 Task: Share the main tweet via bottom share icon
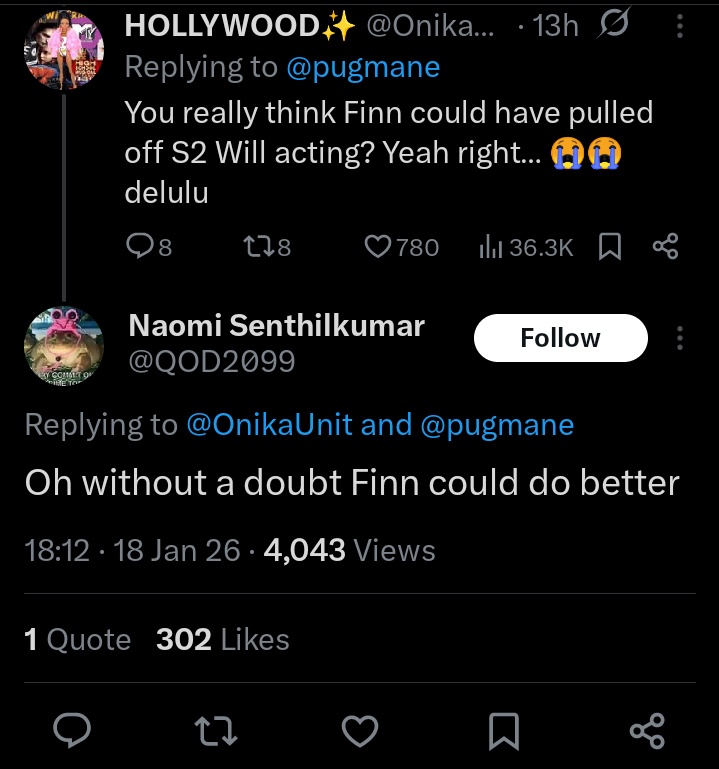point(648,731)
